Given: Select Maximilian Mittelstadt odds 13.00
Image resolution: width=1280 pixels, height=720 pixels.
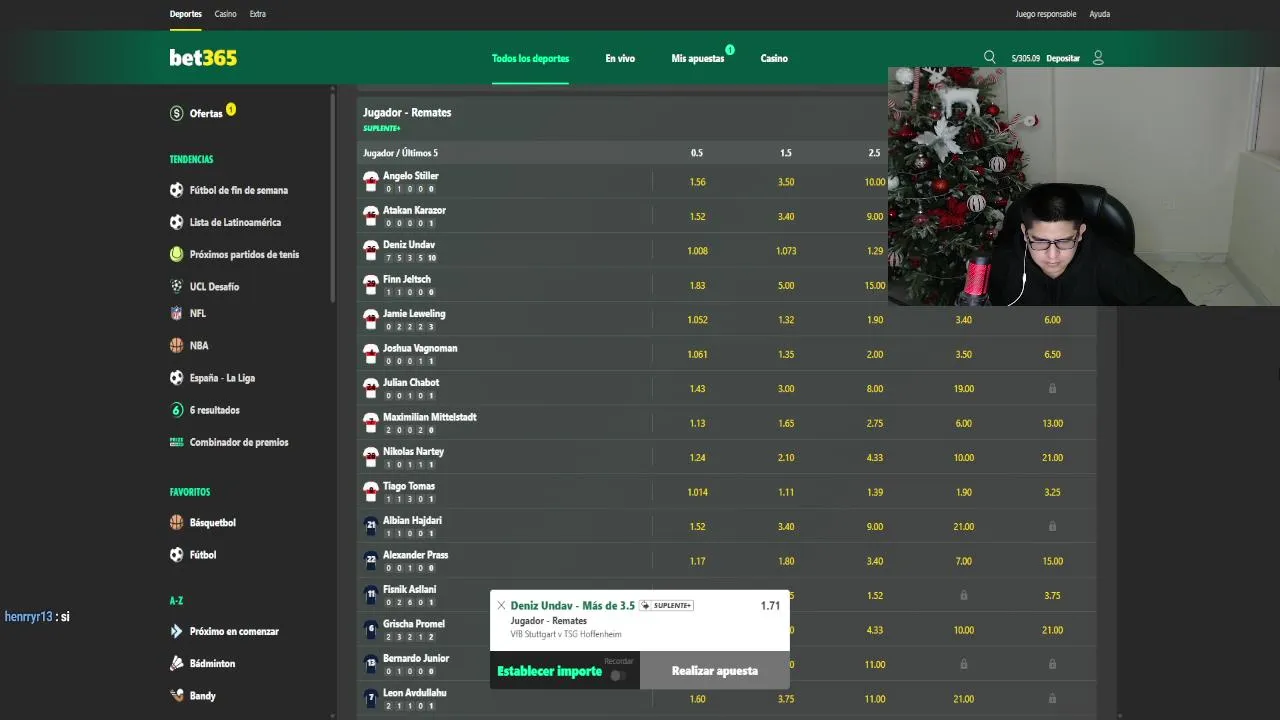Looking at the screenshot, I should pyautogui.click(x=1052, y=423).
